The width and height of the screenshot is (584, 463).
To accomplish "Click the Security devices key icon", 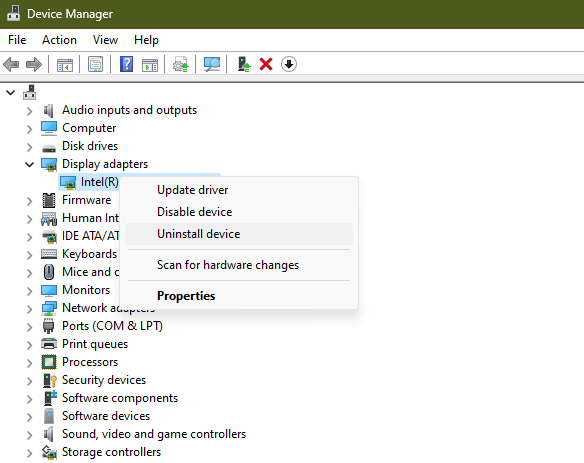I will [x=50, y=380].
